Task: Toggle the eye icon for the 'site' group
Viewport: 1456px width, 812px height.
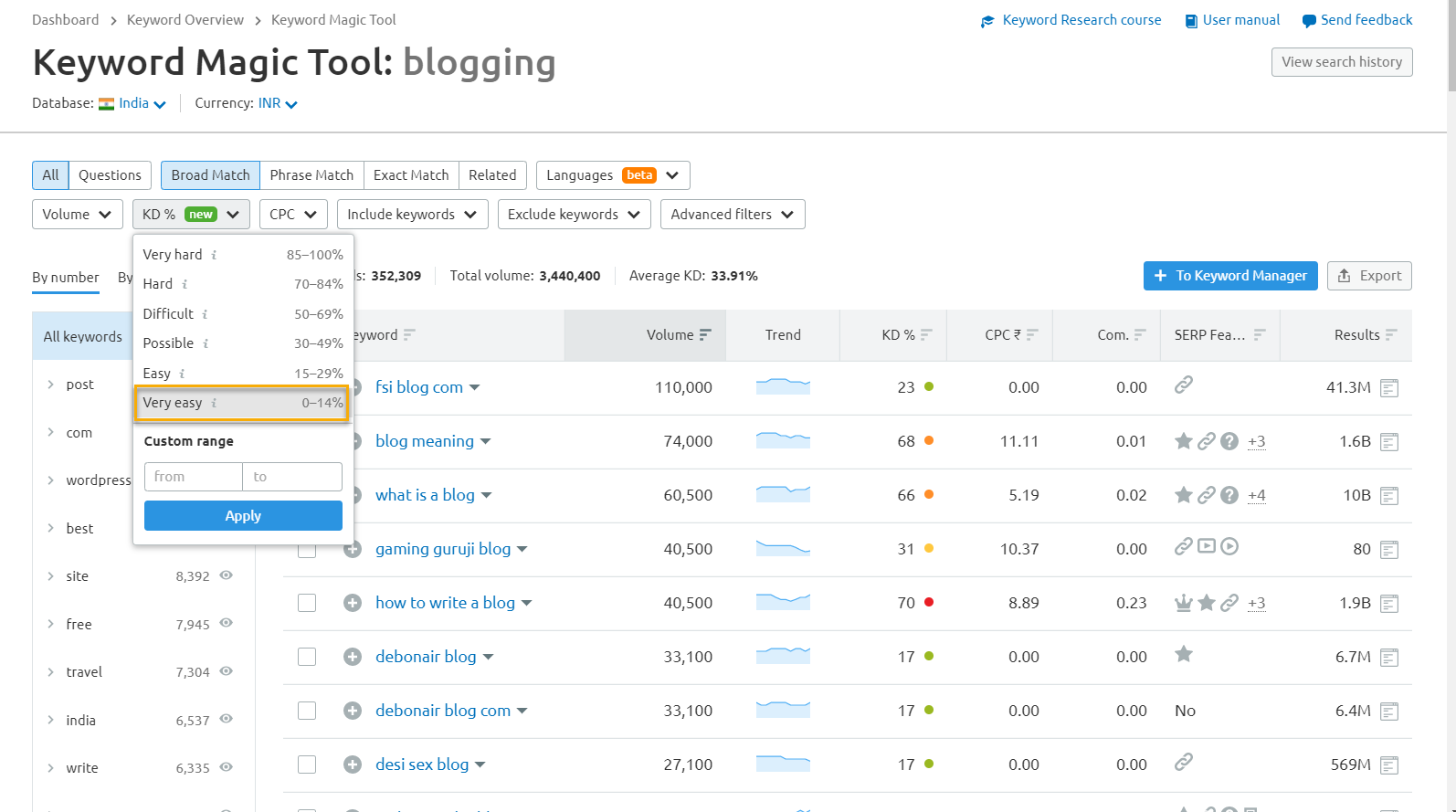Action: (x=226, y=575)
